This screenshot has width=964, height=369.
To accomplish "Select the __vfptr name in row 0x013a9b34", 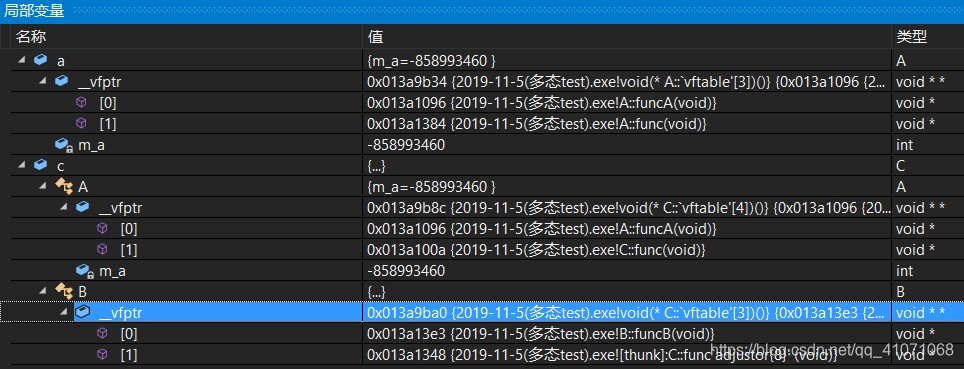I will tap(99, 82).
